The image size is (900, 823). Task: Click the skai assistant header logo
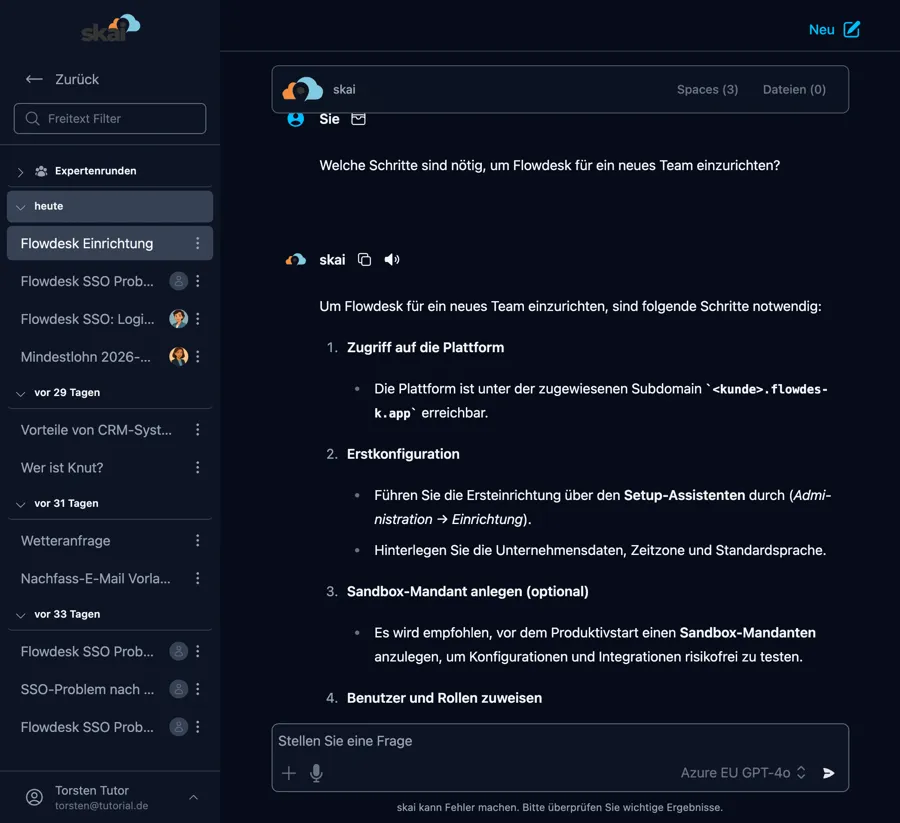[x=302, y=89]
